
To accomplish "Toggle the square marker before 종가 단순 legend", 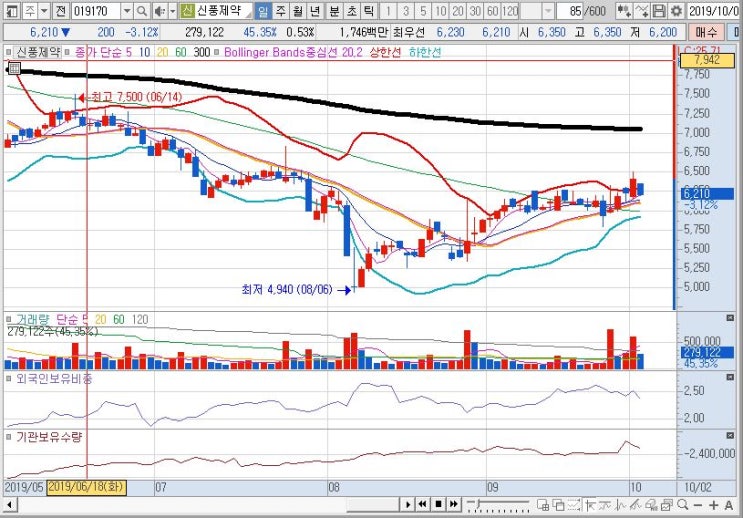I will click(67, 52).
